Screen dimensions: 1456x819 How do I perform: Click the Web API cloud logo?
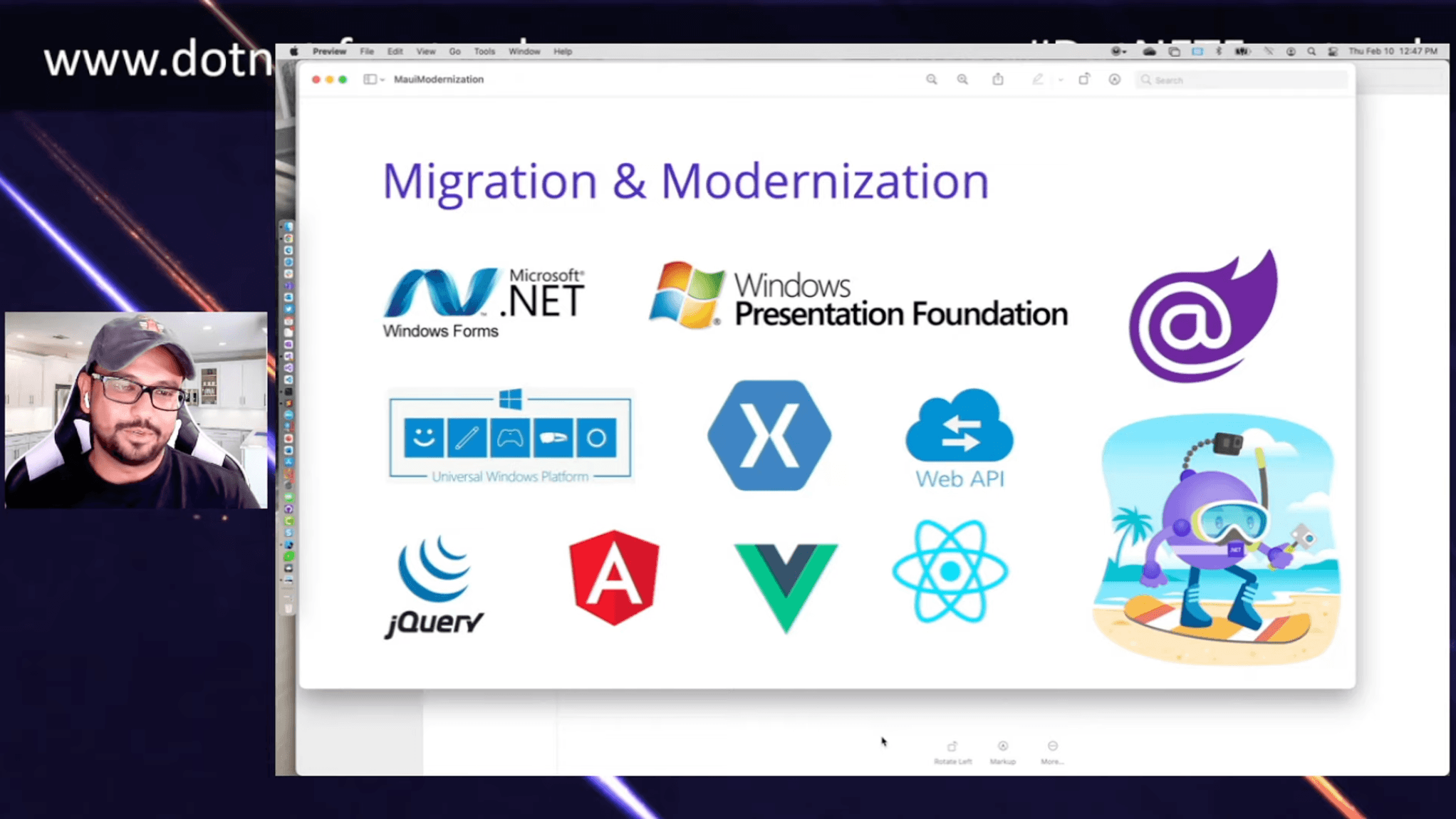960,439
